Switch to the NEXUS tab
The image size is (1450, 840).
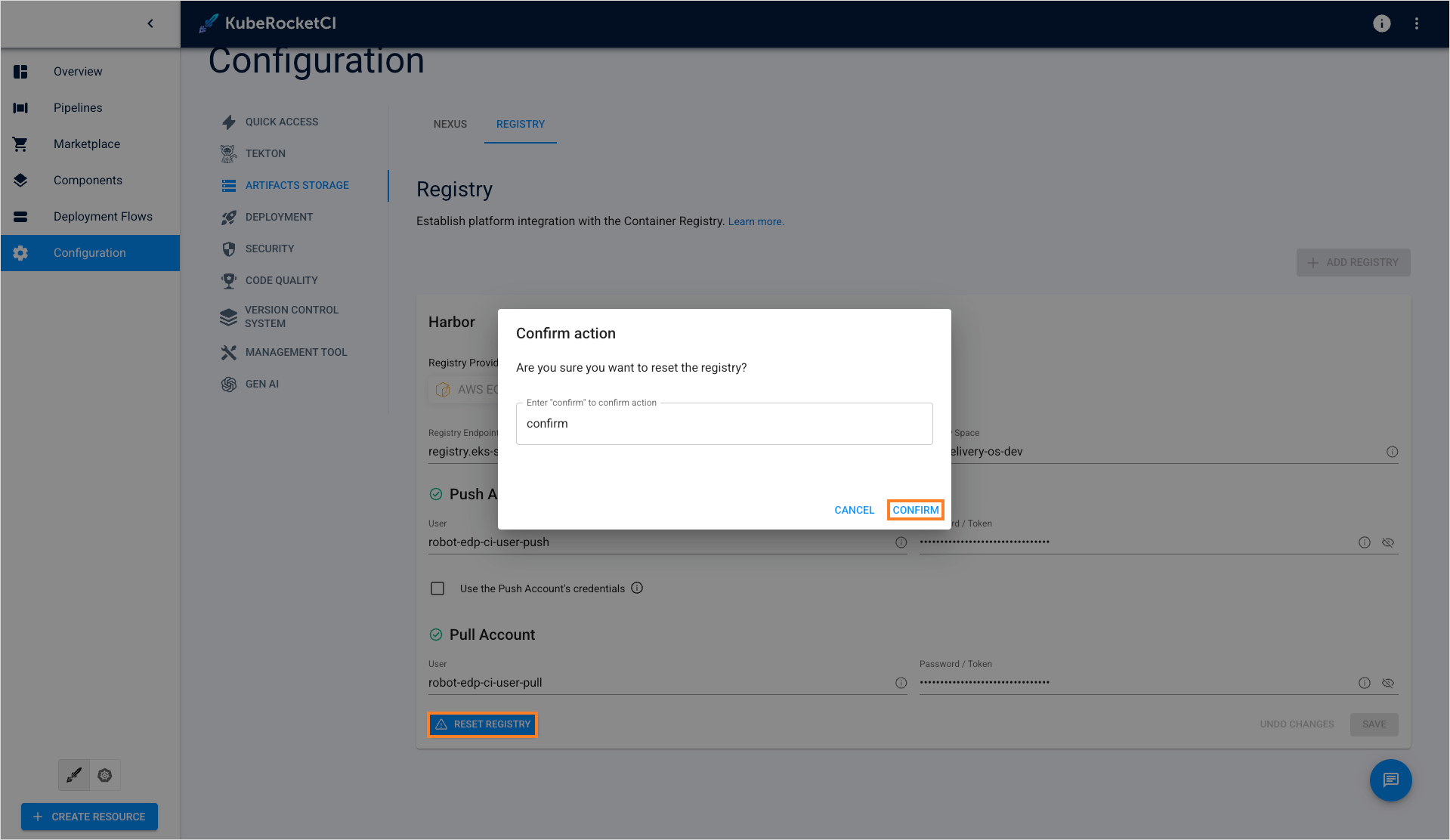coord(450,124)
